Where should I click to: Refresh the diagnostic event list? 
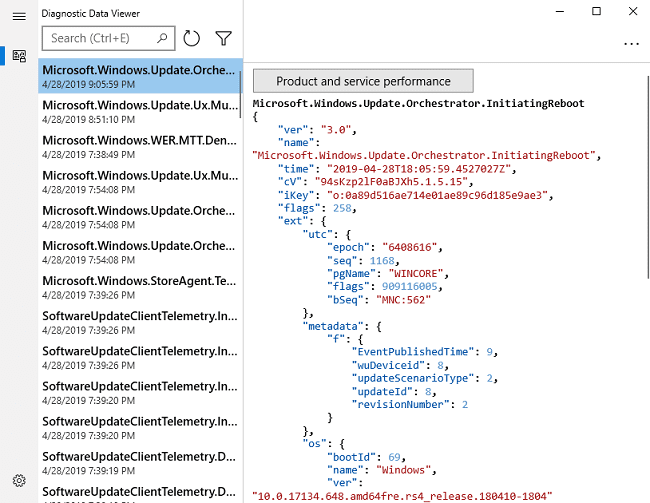coord(192,38)
